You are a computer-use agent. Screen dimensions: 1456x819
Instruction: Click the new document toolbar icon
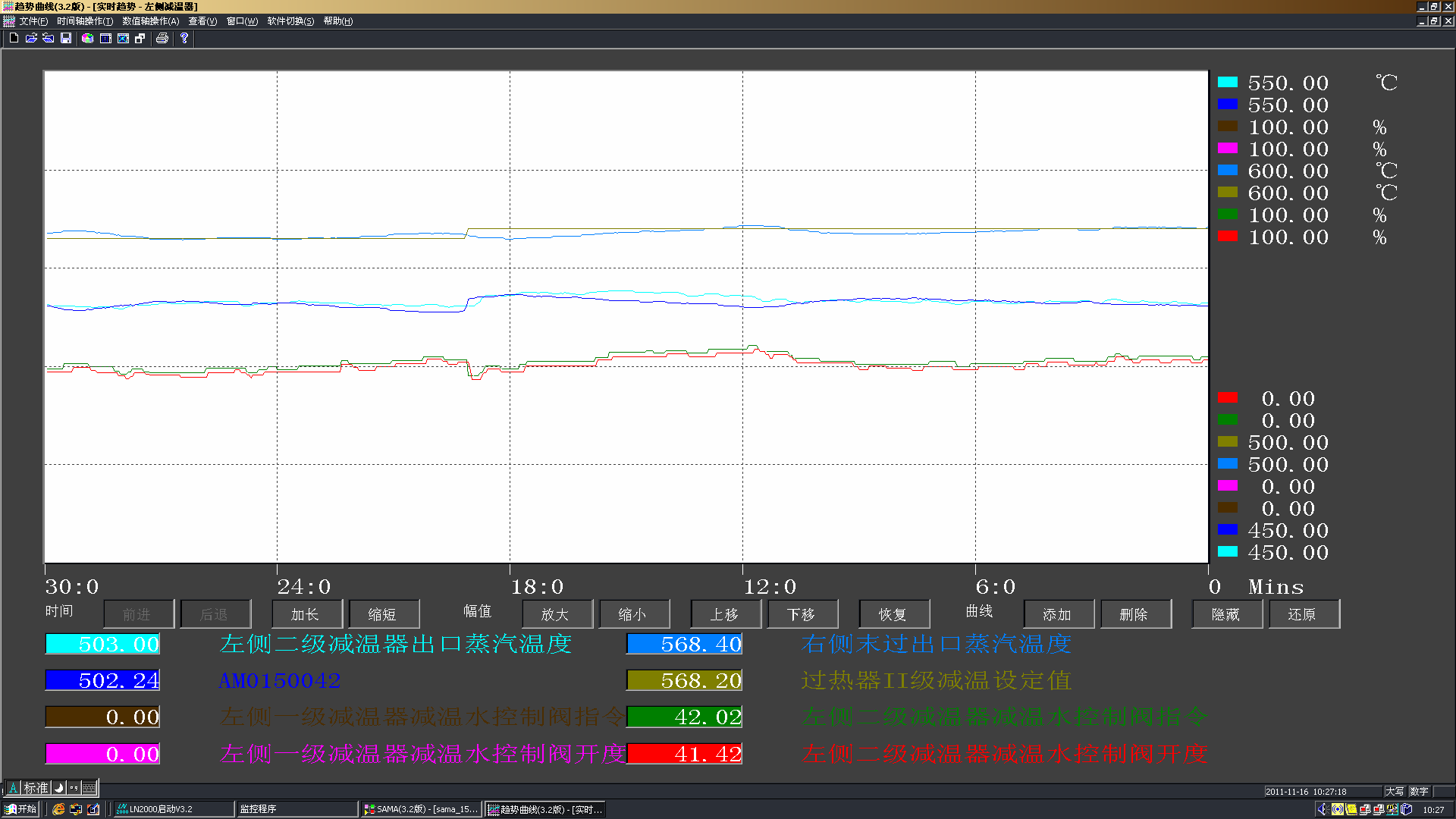(x=14, y=38)
